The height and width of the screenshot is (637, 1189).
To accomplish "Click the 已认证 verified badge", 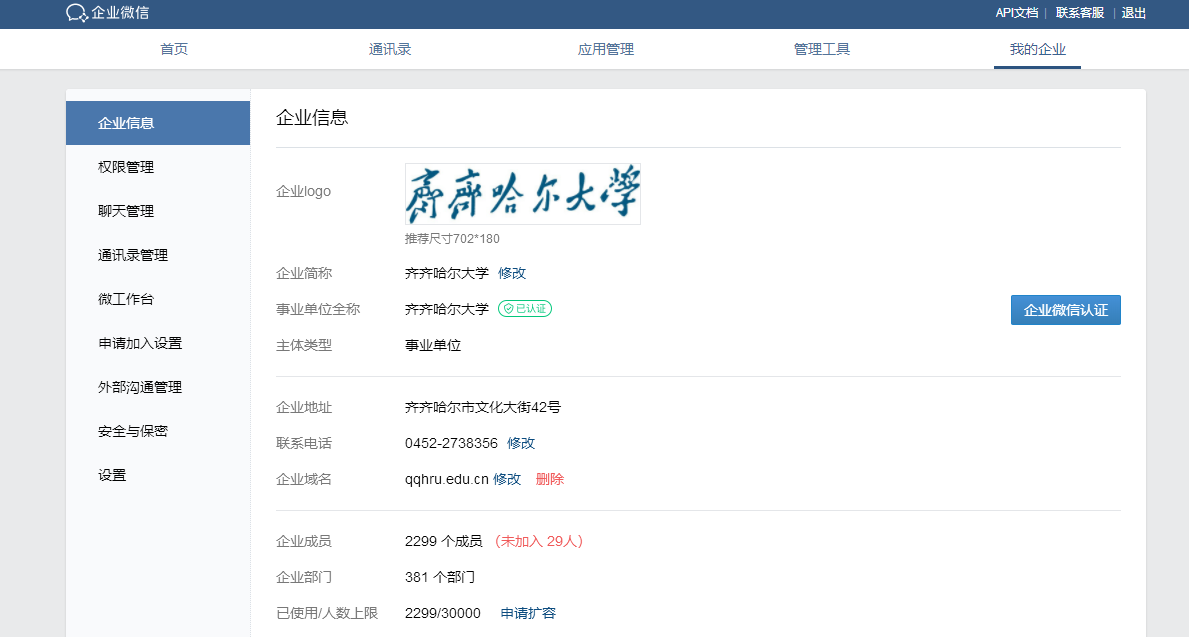I will click(x=525, y=309).
